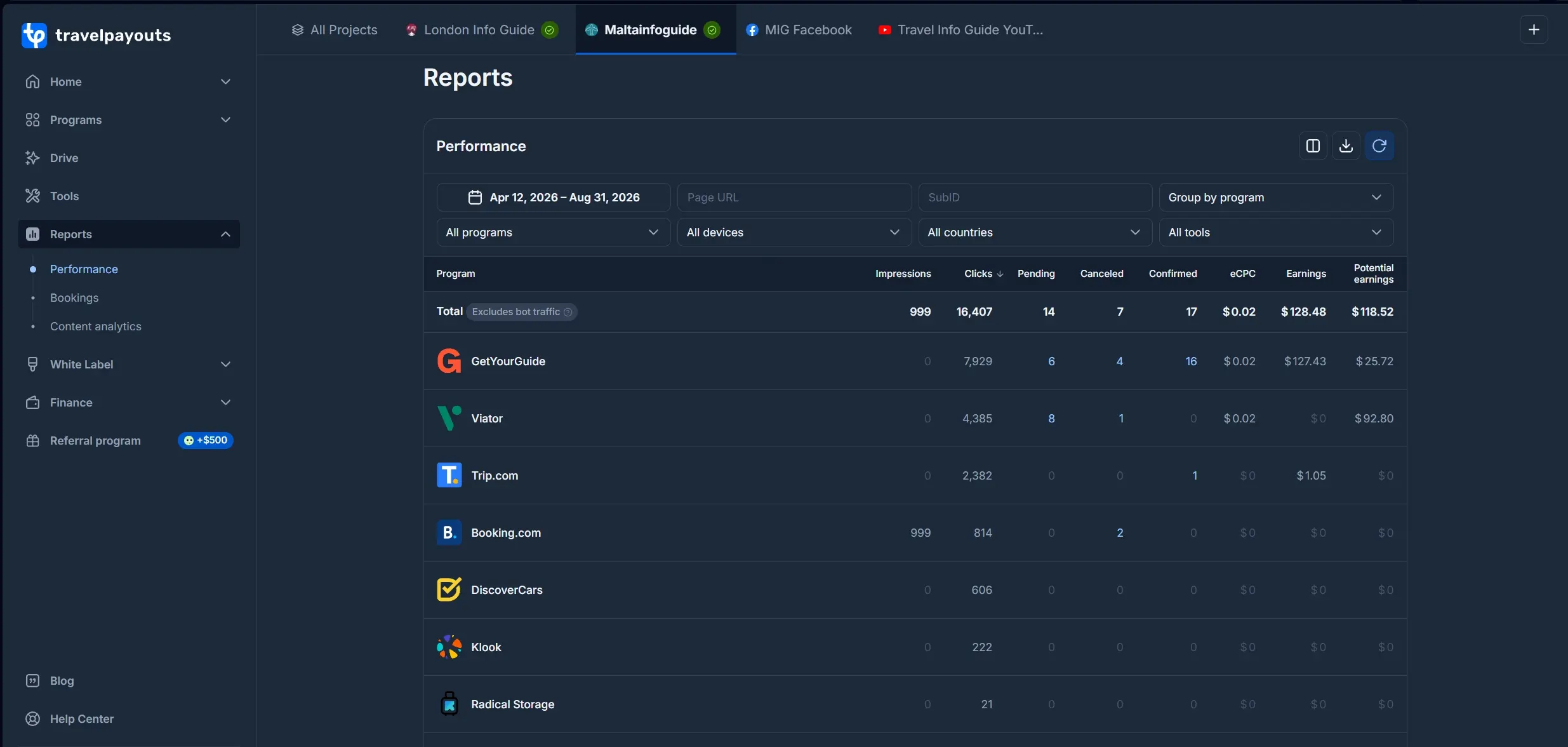
Task: Click the SubID input field
Action: pos(1035,198)
